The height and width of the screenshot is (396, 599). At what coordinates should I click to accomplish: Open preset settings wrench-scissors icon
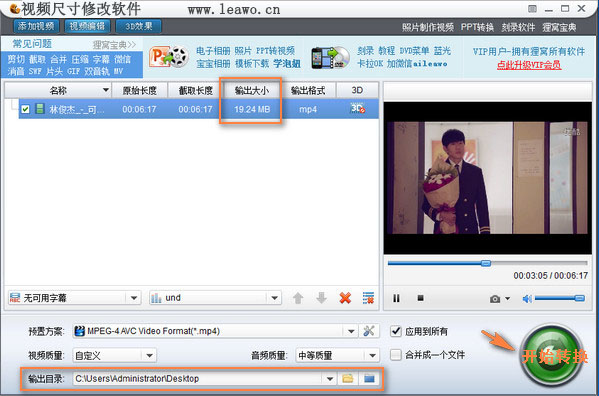[369, 331]
